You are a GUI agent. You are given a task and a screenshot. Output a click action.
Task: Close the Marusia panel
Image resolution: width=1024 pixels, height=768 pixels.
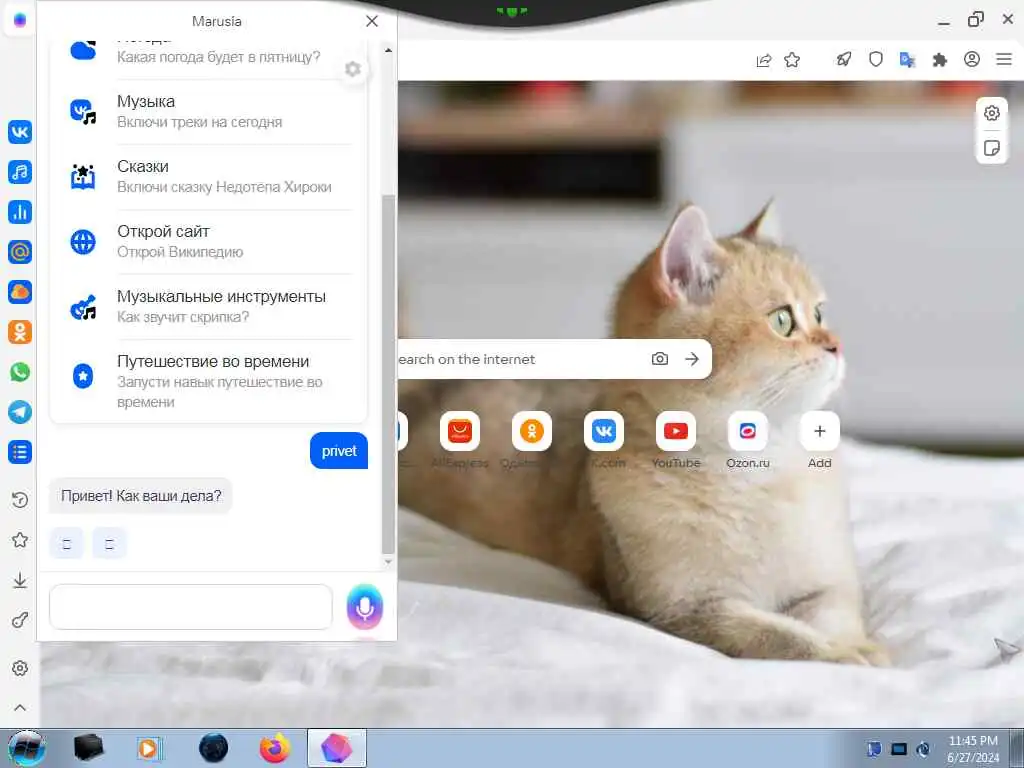tap(372, 21)
